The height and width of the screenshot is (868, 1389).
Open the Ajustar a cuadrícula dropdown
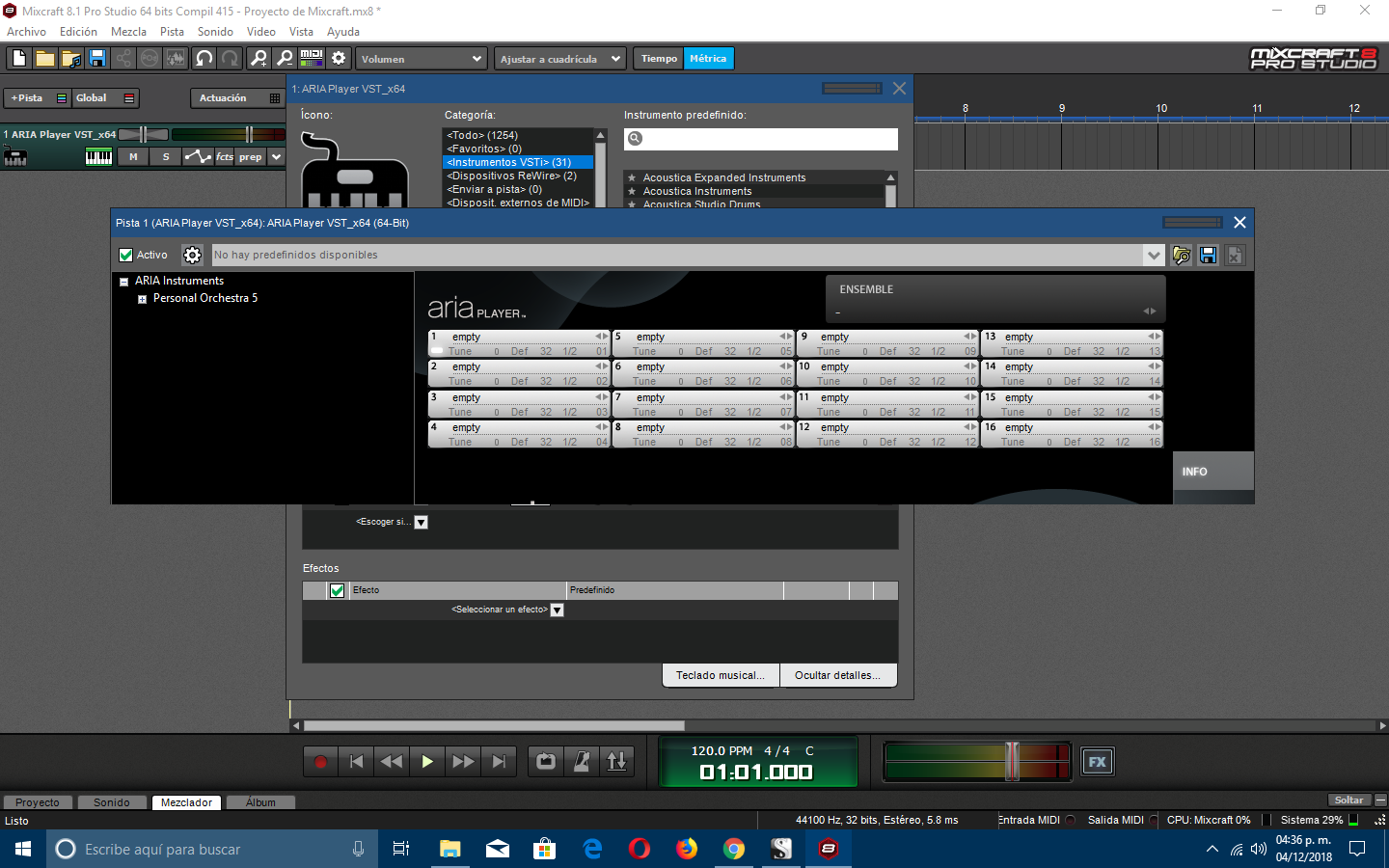click(560, 59)
